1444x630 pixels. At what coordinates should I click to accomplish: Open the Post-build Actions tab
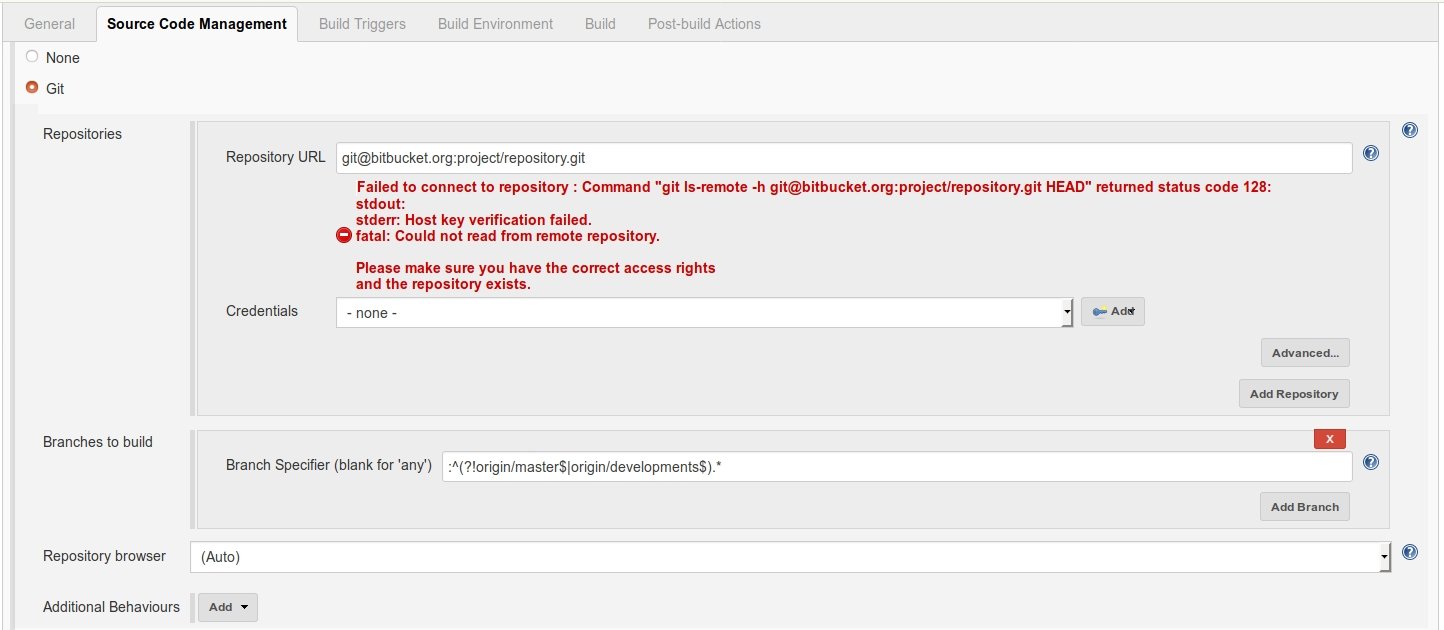coord(704,24)
